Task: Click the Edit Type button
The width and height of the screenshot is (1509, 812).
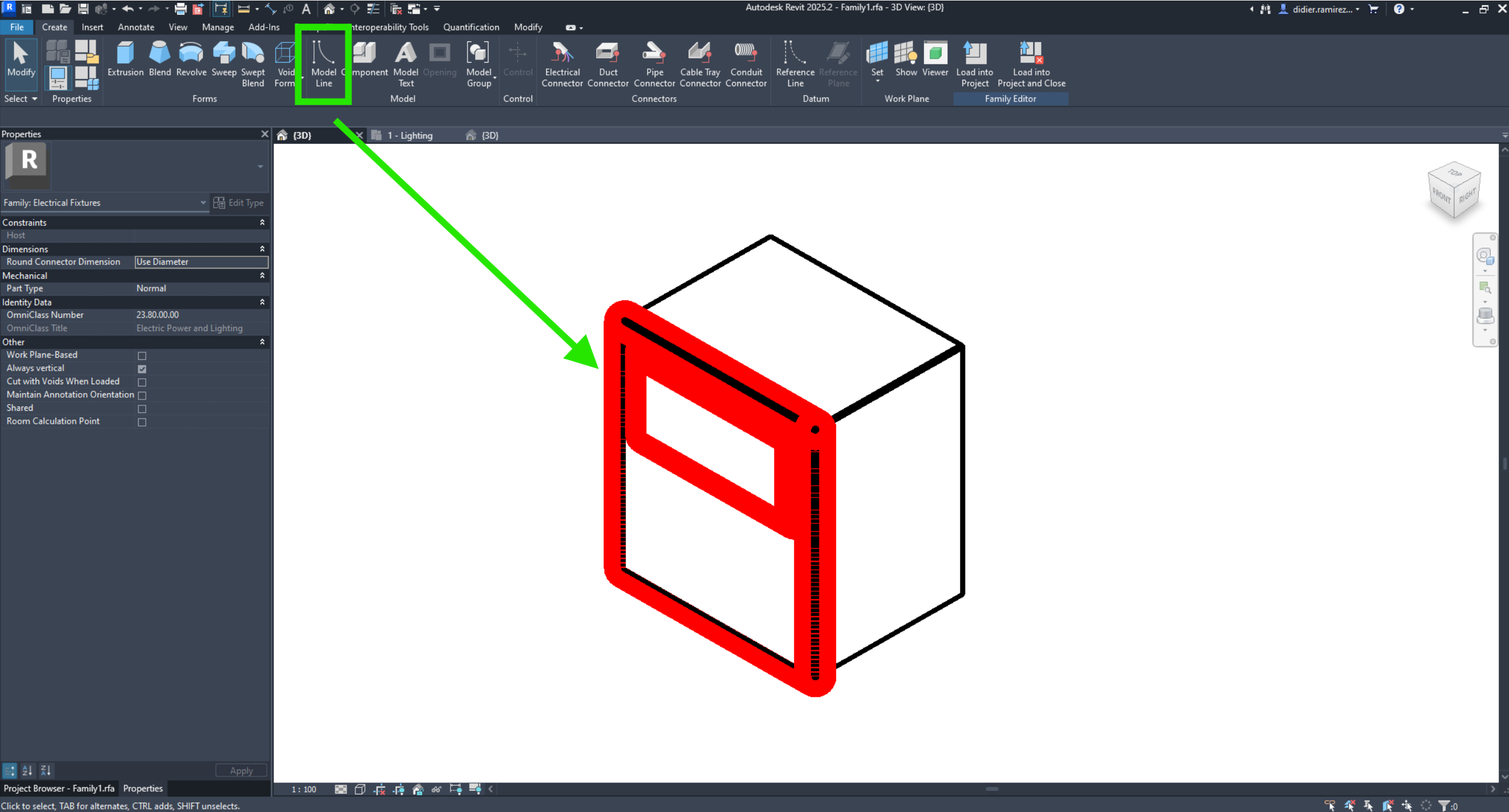Action: pos(239,202)
